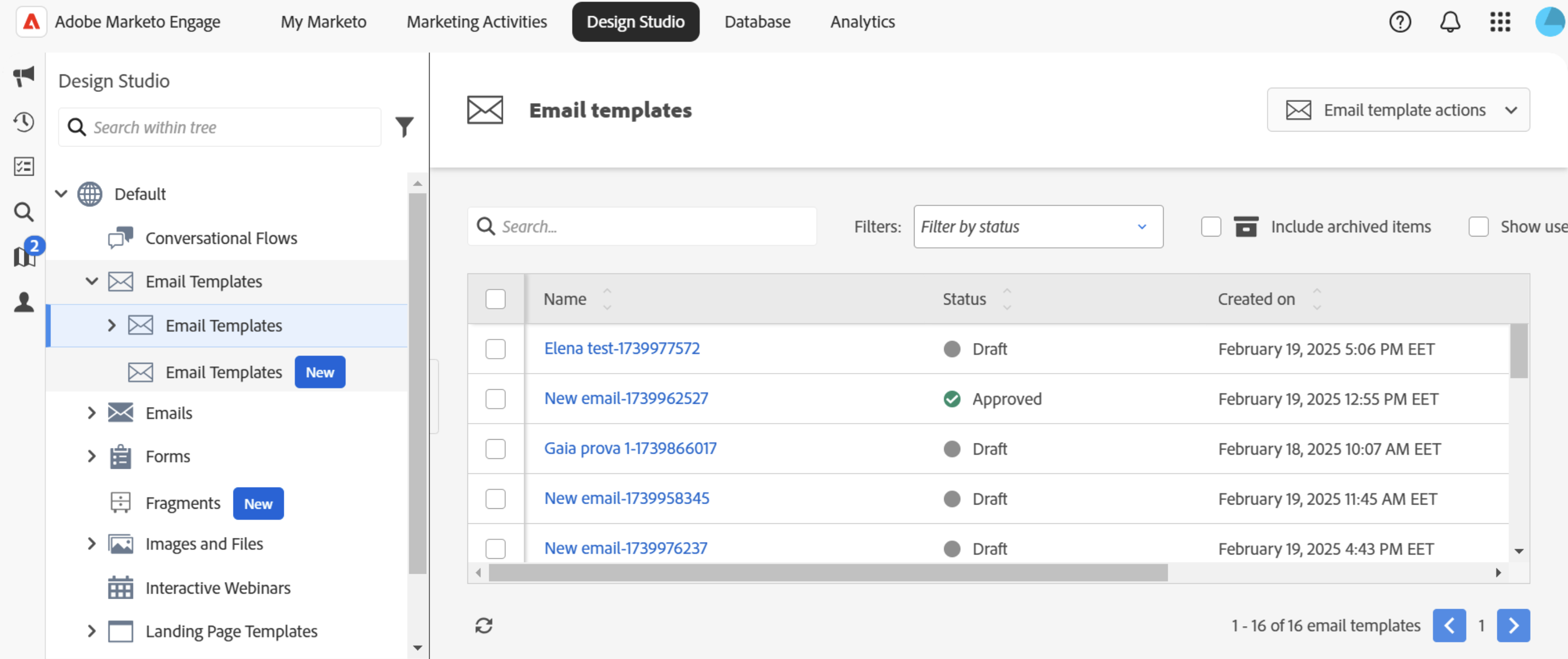The image size is (1568, 659).
Task: Click the Fragments icon in tree
Action: click(x=121, y=503)
